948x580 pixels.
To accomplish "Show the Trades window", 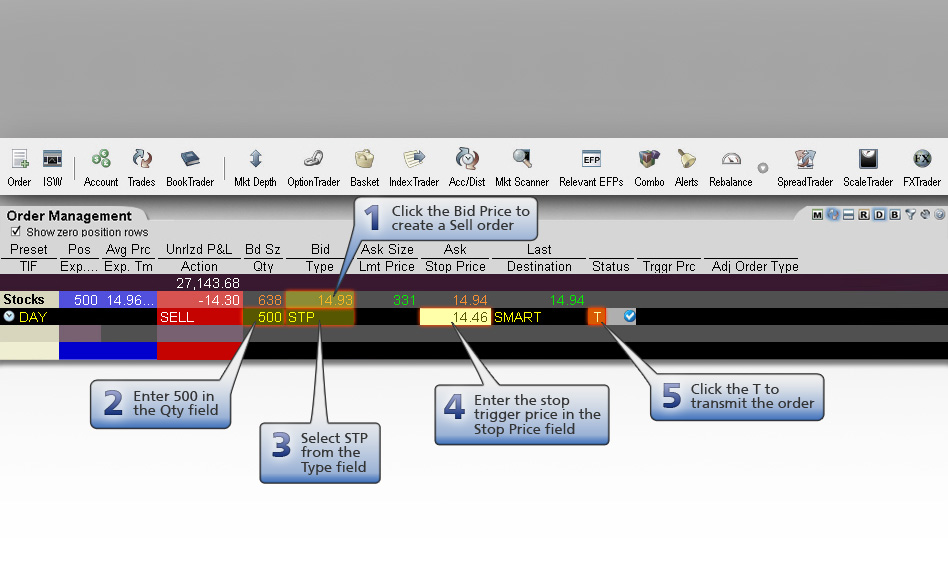I will (x=141, y=168).
